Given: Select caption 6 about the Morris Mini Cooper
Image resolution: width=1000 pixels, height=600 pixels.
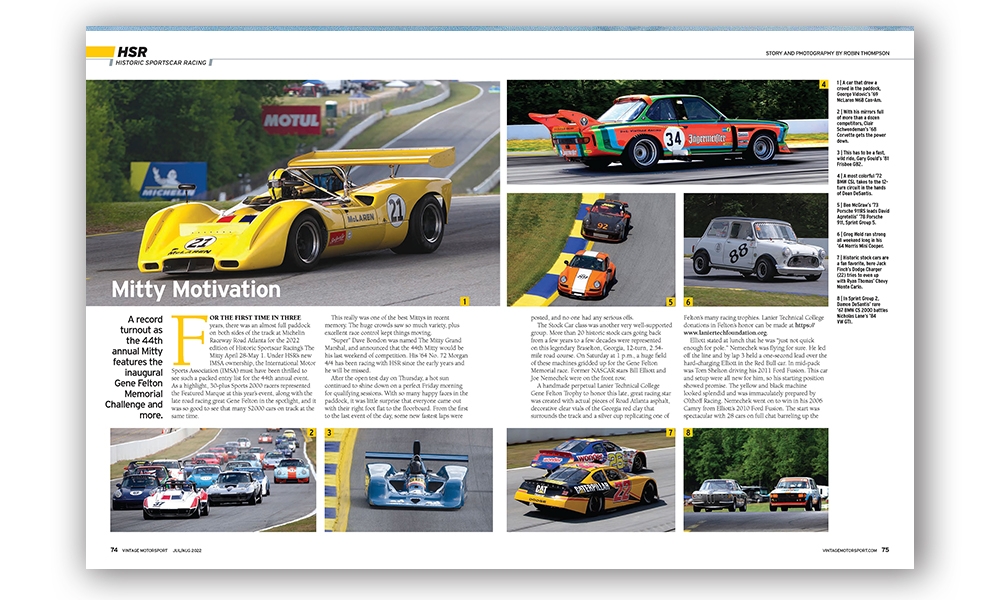Looking at the screenshot, I should tap(861, 240).
